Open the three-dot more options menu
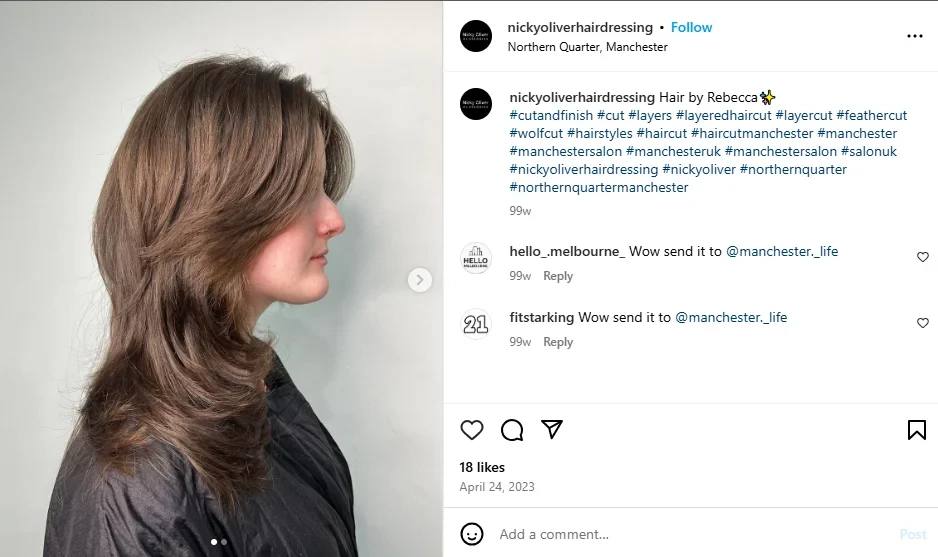938x557 pixels. coord(914,36)
